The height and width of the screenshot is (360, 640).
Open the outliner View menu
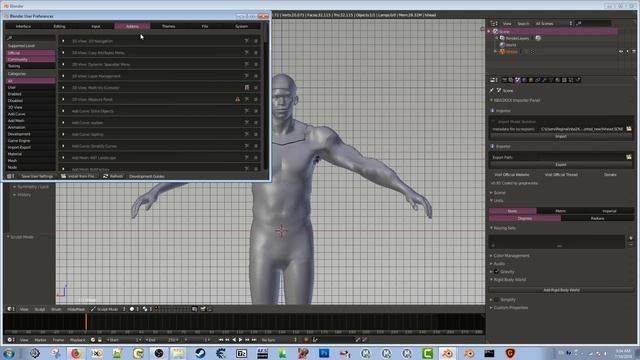point(507,24)
